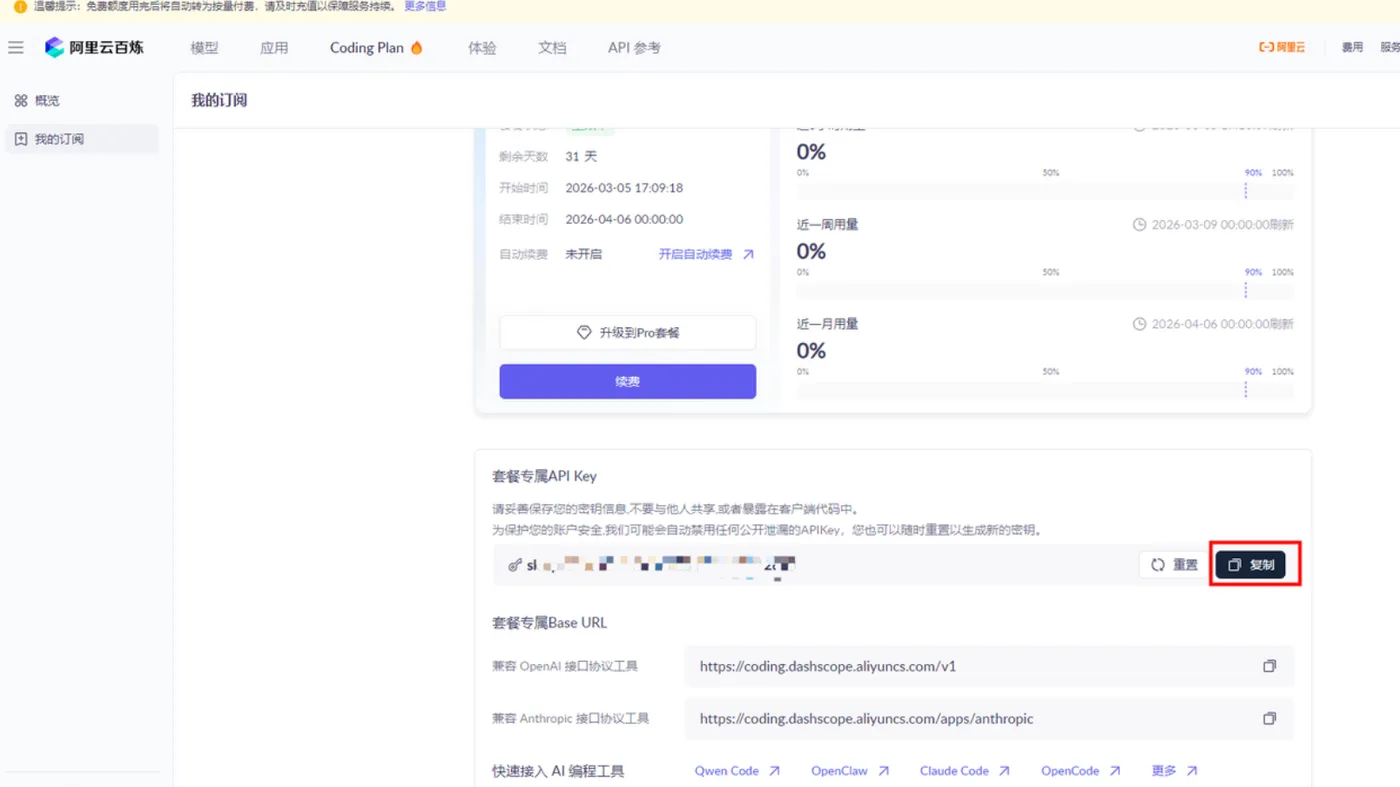Open the OpenCode link
This screenshot has height=787, width=1400.
coord(1081,771)
